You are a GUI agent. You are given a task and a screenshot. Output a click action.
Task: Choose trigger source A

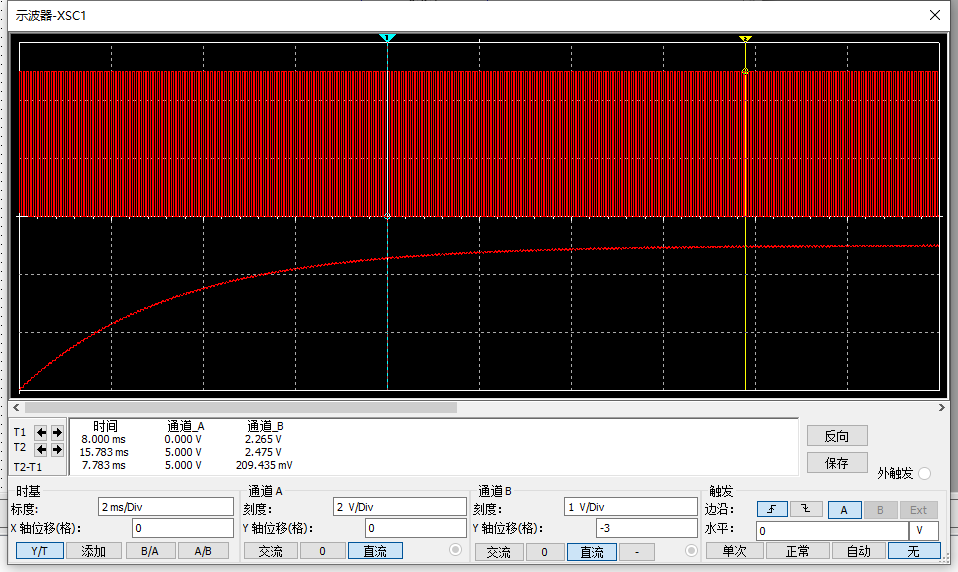pos(844,509)
